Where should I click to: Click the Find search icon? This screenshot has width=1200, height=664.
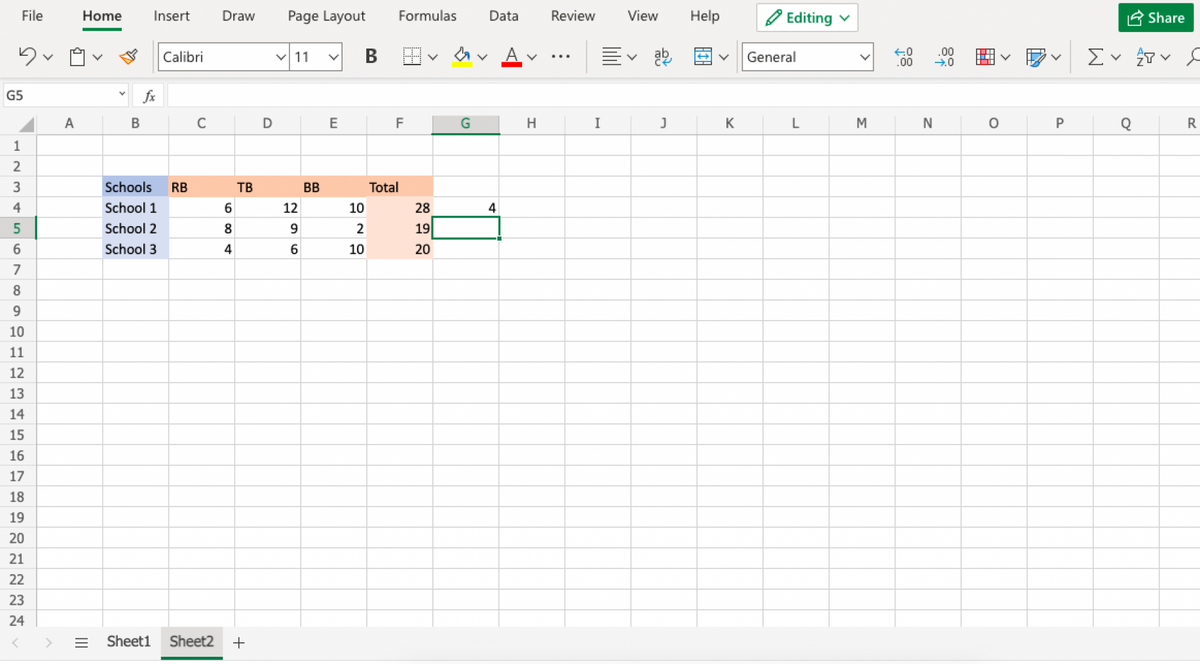coord(1191,57)
